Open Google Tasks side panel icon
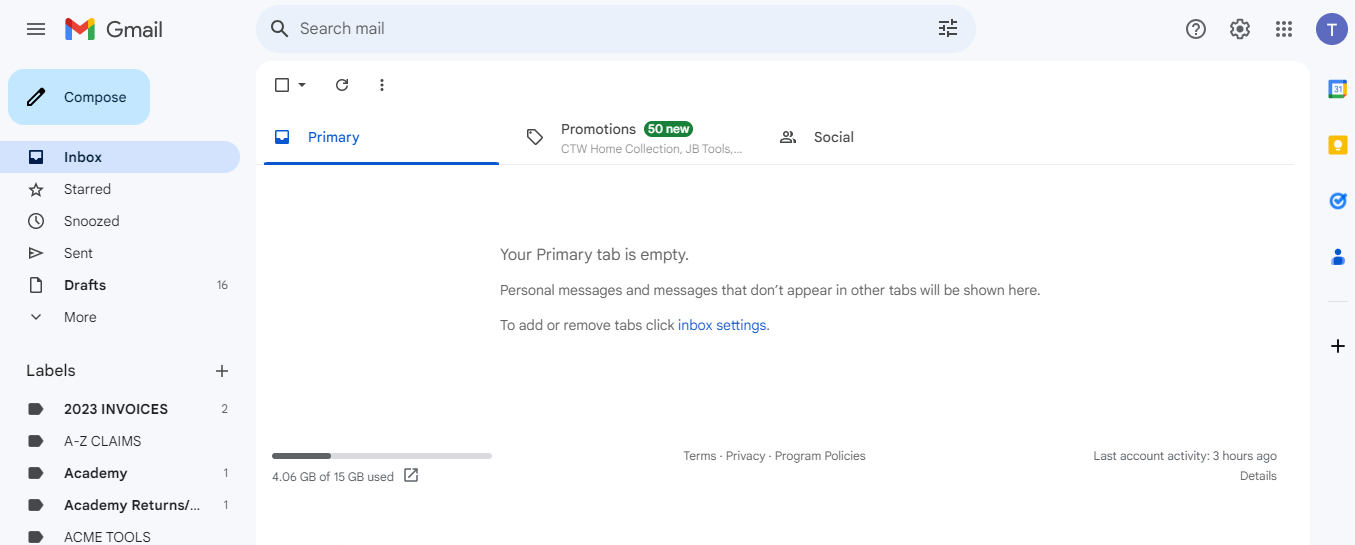Screen dimensions: 1355x545 (x=1338, y=201)
